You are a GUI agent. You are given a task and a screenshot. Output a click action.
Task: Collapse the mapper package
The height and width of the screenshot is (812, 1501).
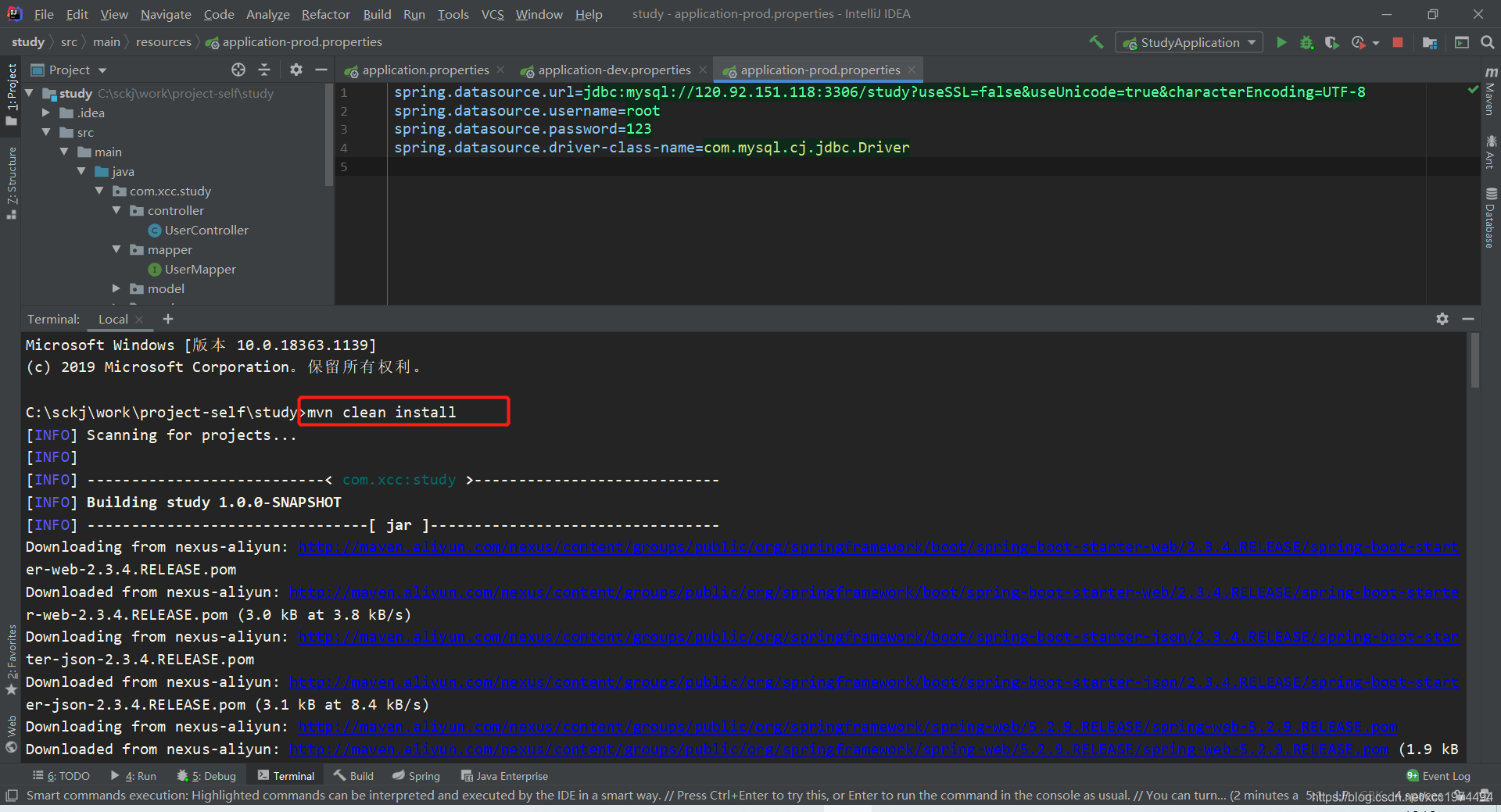point(116,249)
